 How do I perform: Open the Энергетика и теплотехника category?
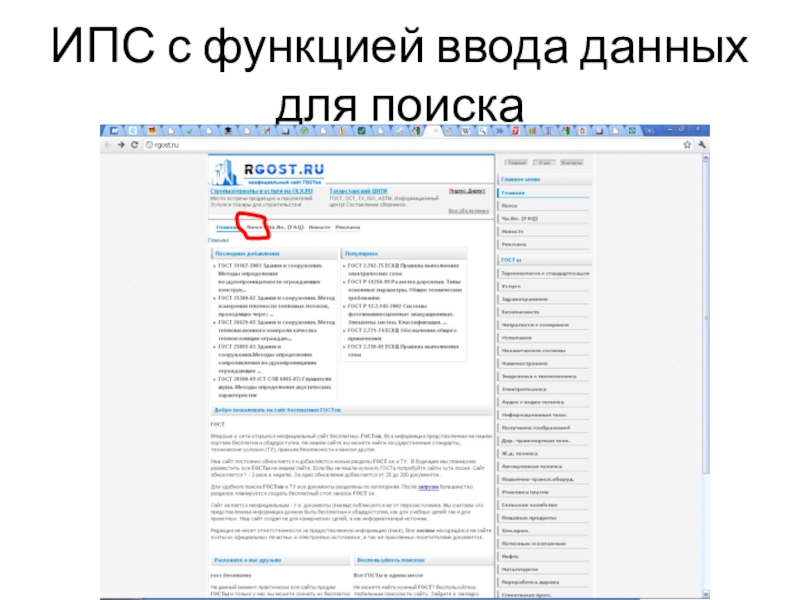point(543,376)
